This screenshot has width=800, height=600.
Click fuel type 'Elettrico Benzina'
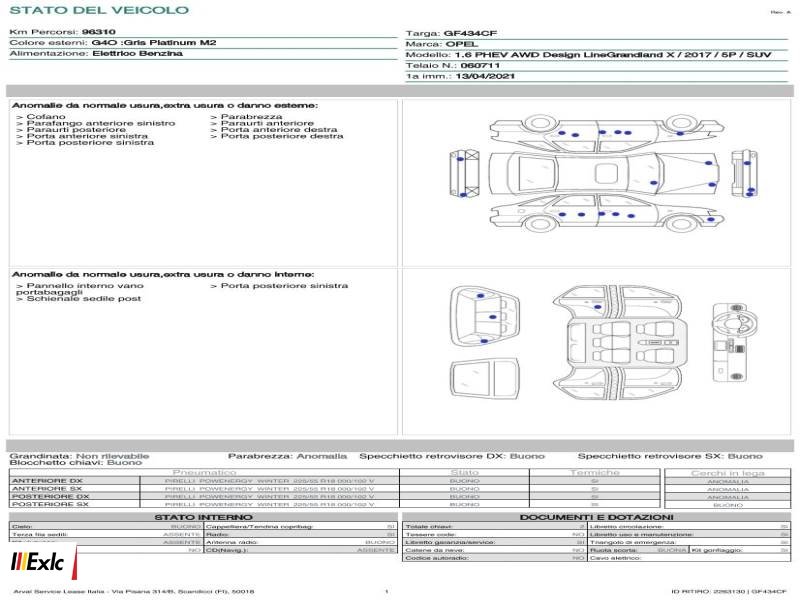point(137,53)
